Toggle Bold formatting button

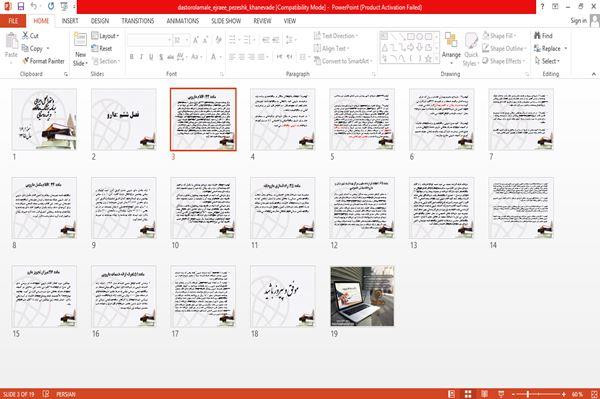click(132, 57)
